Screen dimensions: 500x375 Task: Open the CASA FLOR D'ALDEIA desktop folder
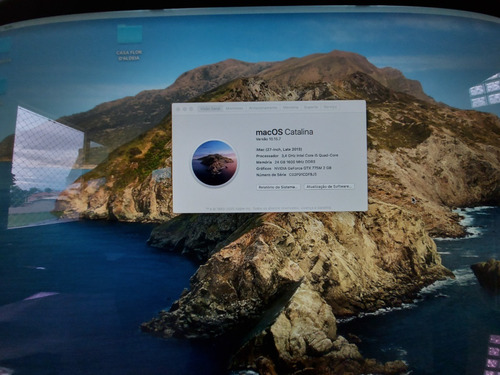click(x=130, y=43)
